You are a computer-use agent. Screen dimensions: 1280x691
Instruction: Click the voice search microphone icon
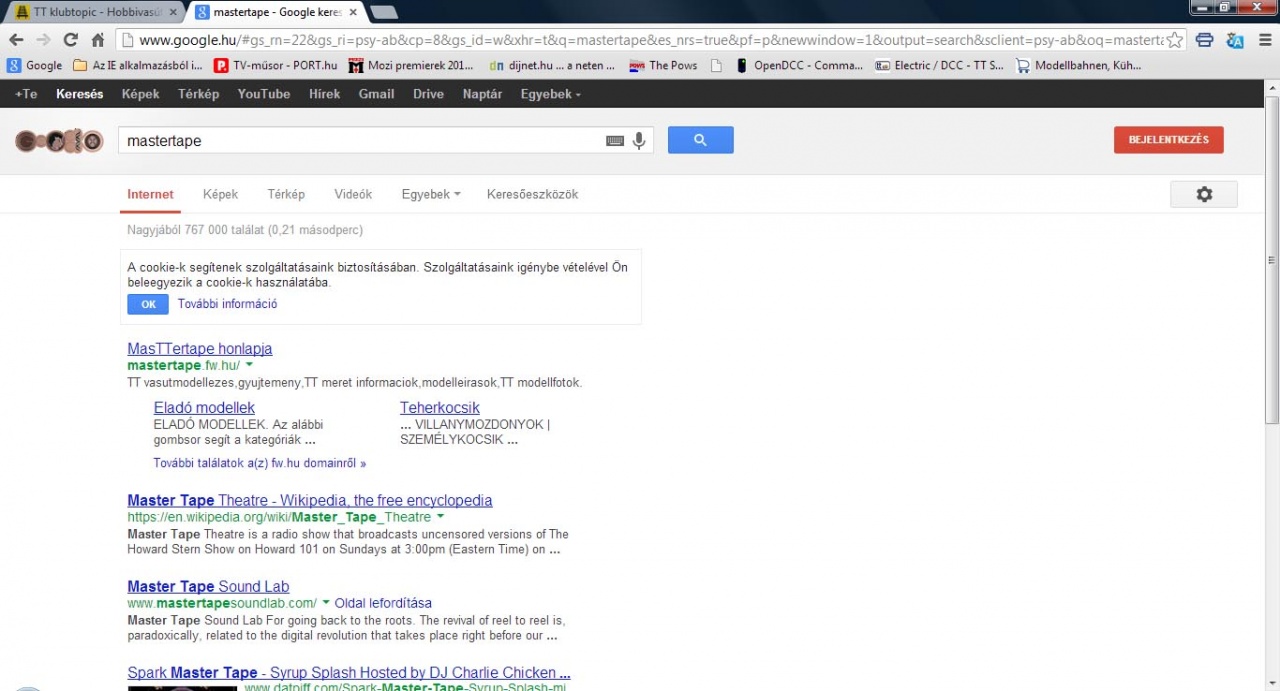click(639, 141)
